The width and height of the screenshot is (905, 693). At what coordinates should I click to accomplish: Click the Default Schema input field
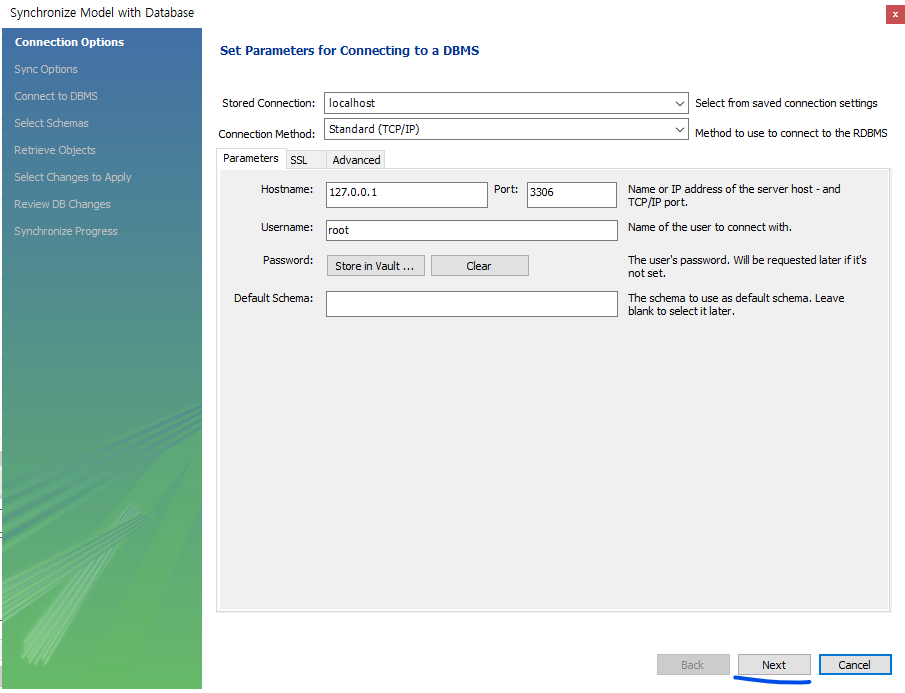(x=472, y=304)
